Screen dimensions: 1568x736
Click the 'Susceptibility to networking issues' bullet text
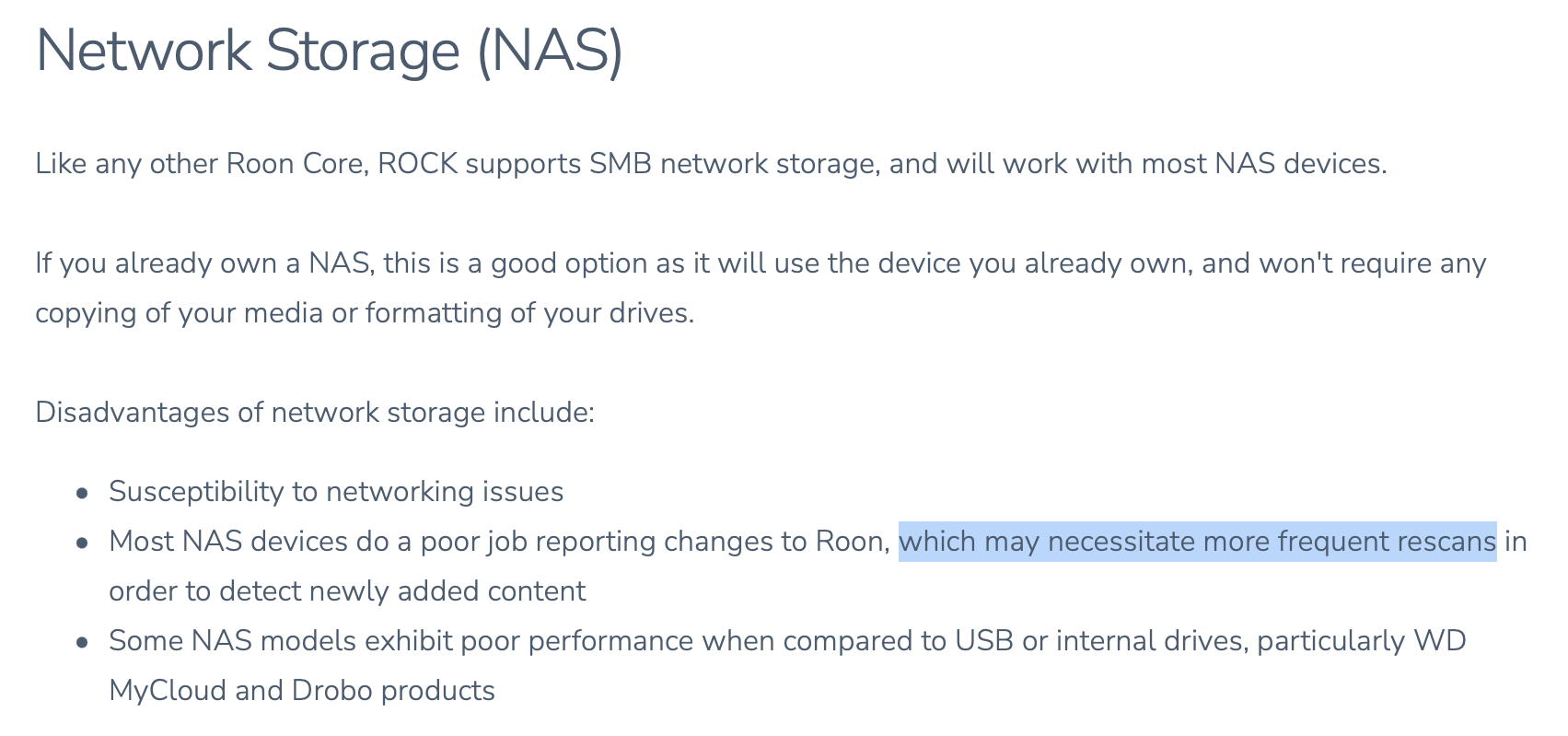[336, 492]
